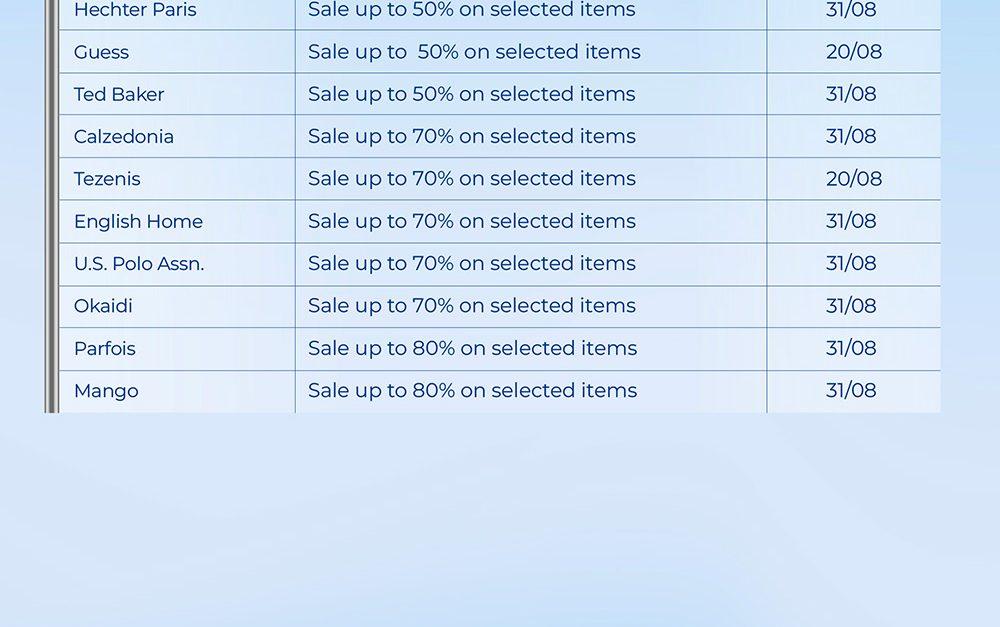Click the 20/08 date in Guess row

(853, 52)
